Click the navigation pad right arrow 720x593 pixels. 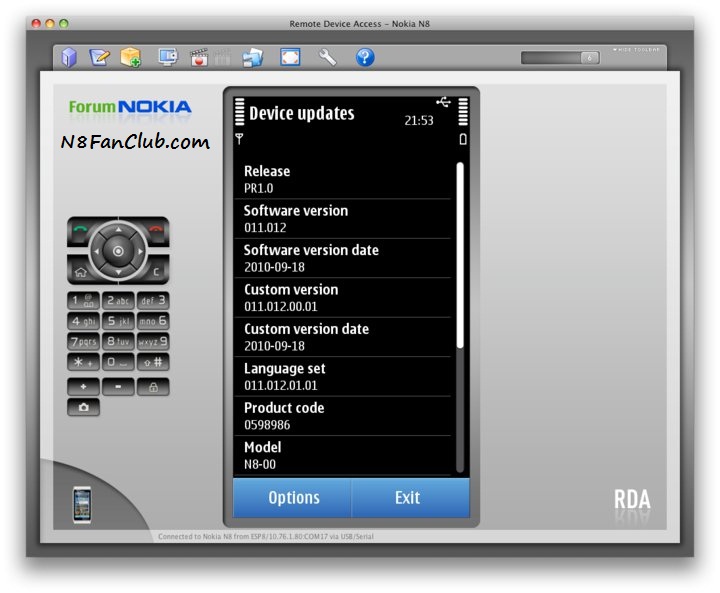point(140,251)
